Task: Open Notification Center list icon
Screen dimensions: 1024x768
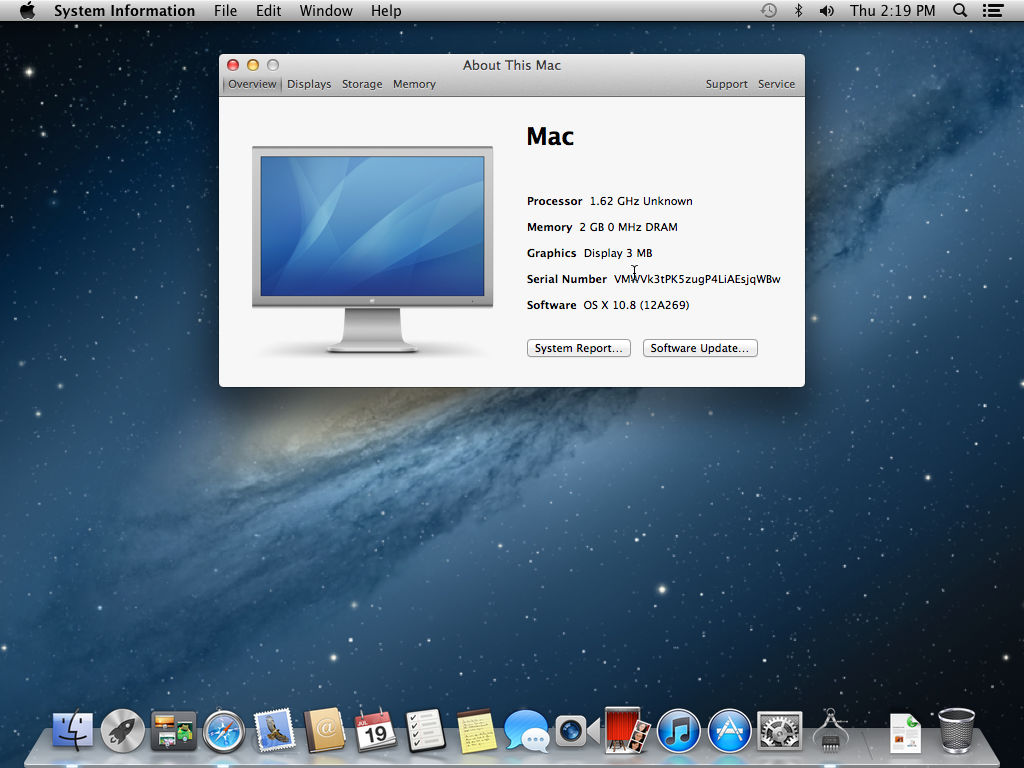Action: pos(993,10)
